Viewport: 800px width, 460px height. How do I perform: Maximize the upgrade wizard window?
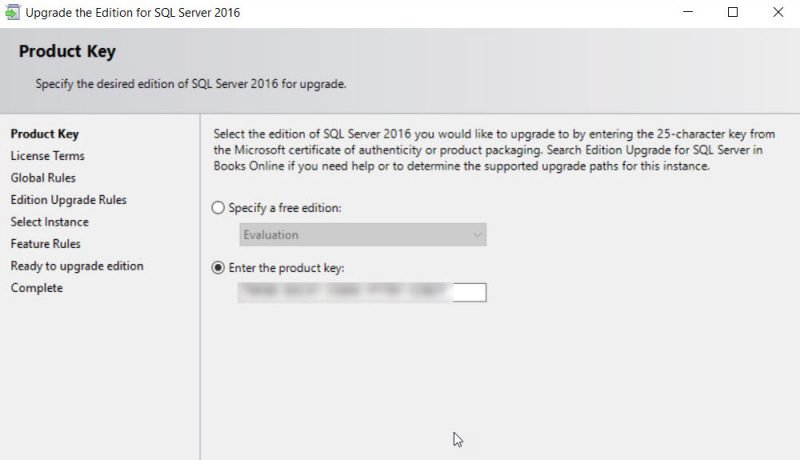(x=733, y=13)
